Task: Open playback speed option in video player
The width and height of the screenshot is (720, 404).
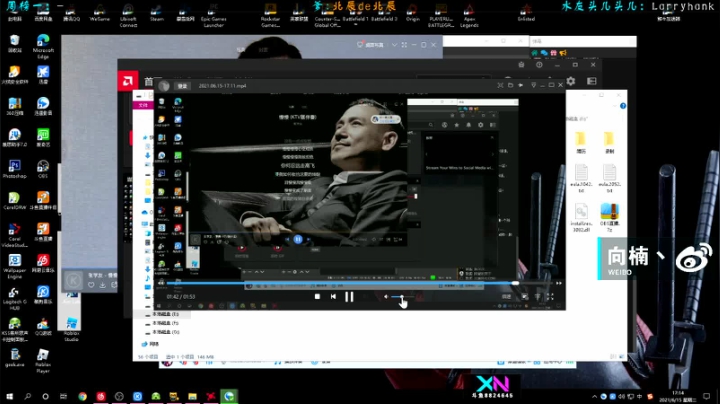Action: pyautogui.click(x=506, y=297)
